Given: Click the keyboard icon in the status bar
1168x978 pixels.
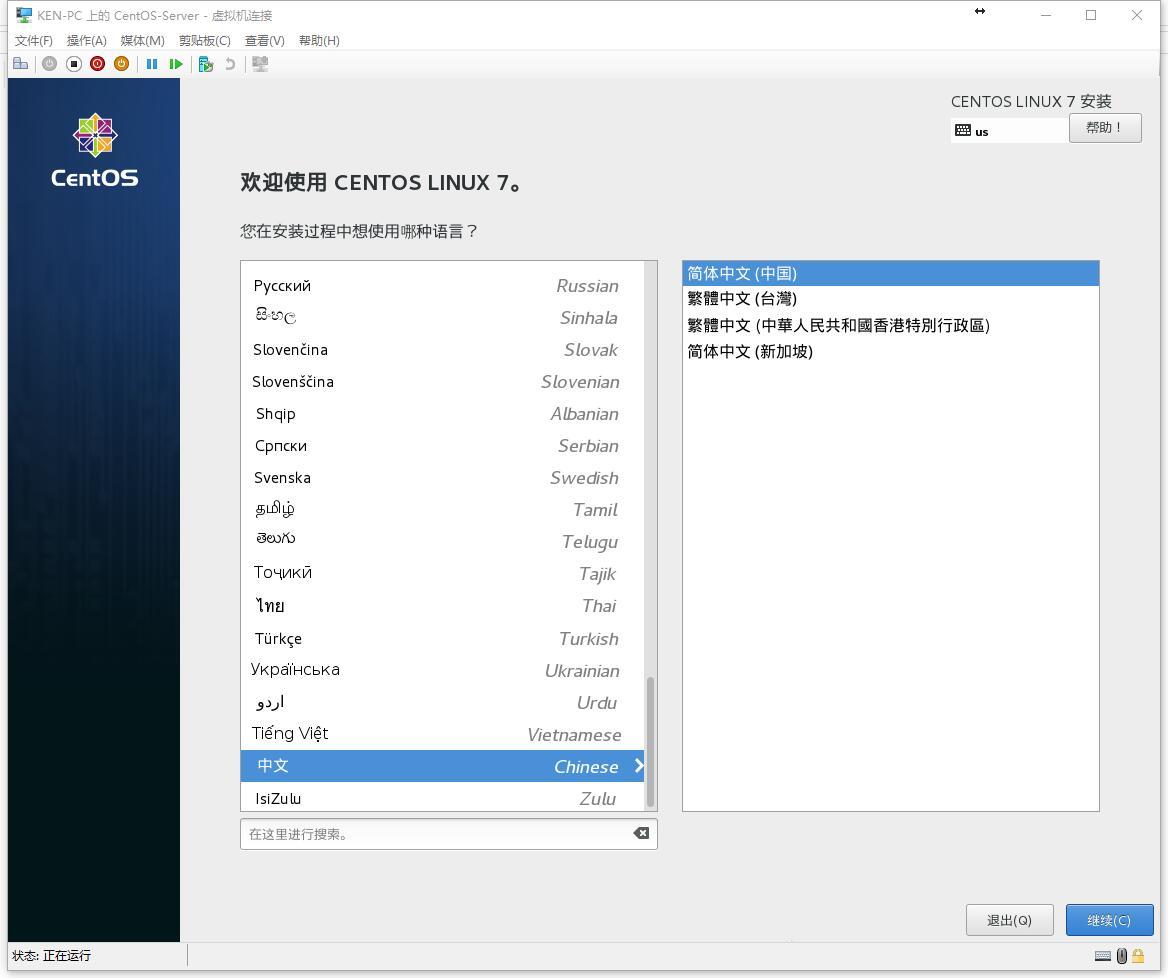Looking at the screenshot, I should click(1102, 956).
